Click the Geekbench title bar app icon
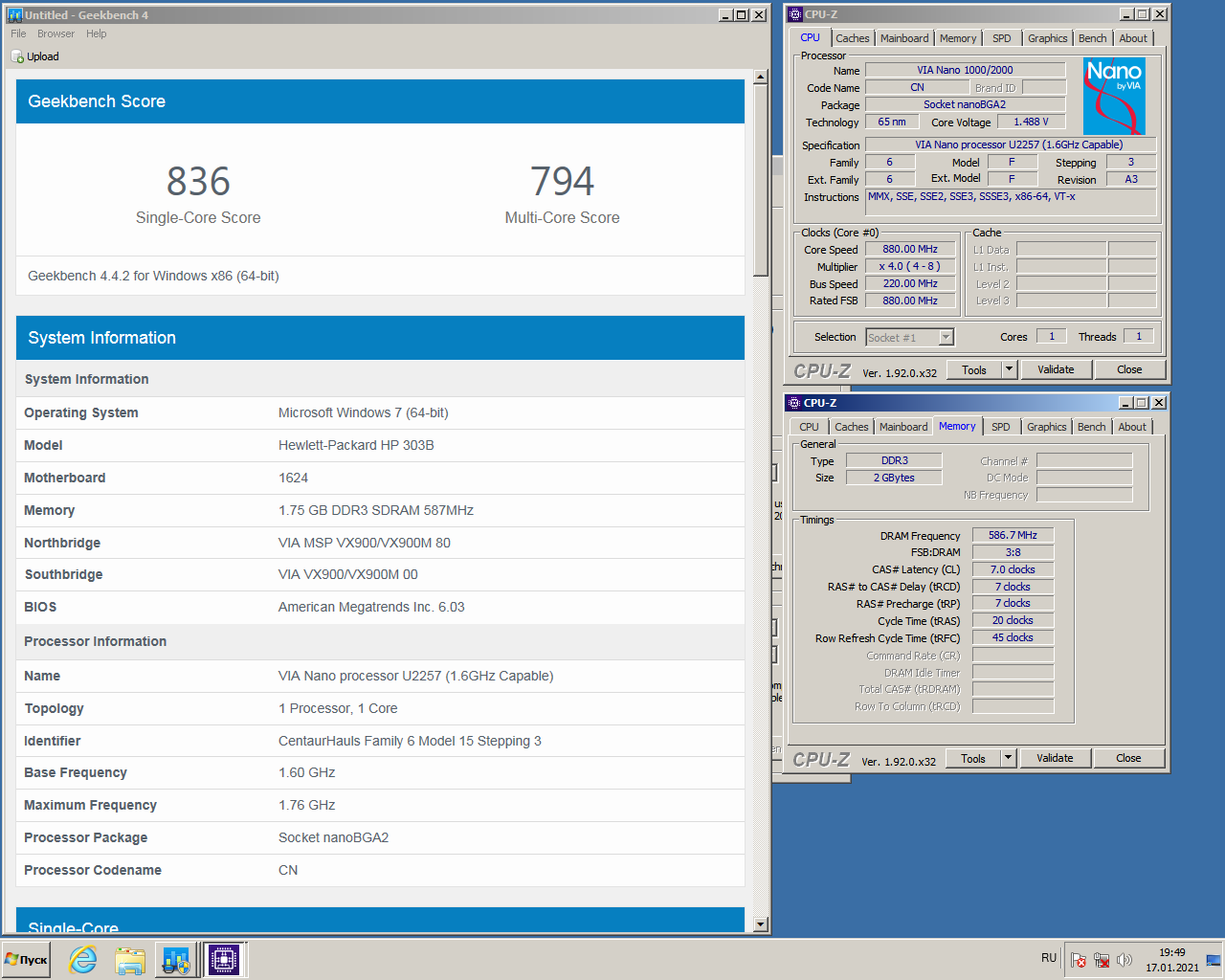This screenshot has height=980, width=1225. (x=14, y=15)
